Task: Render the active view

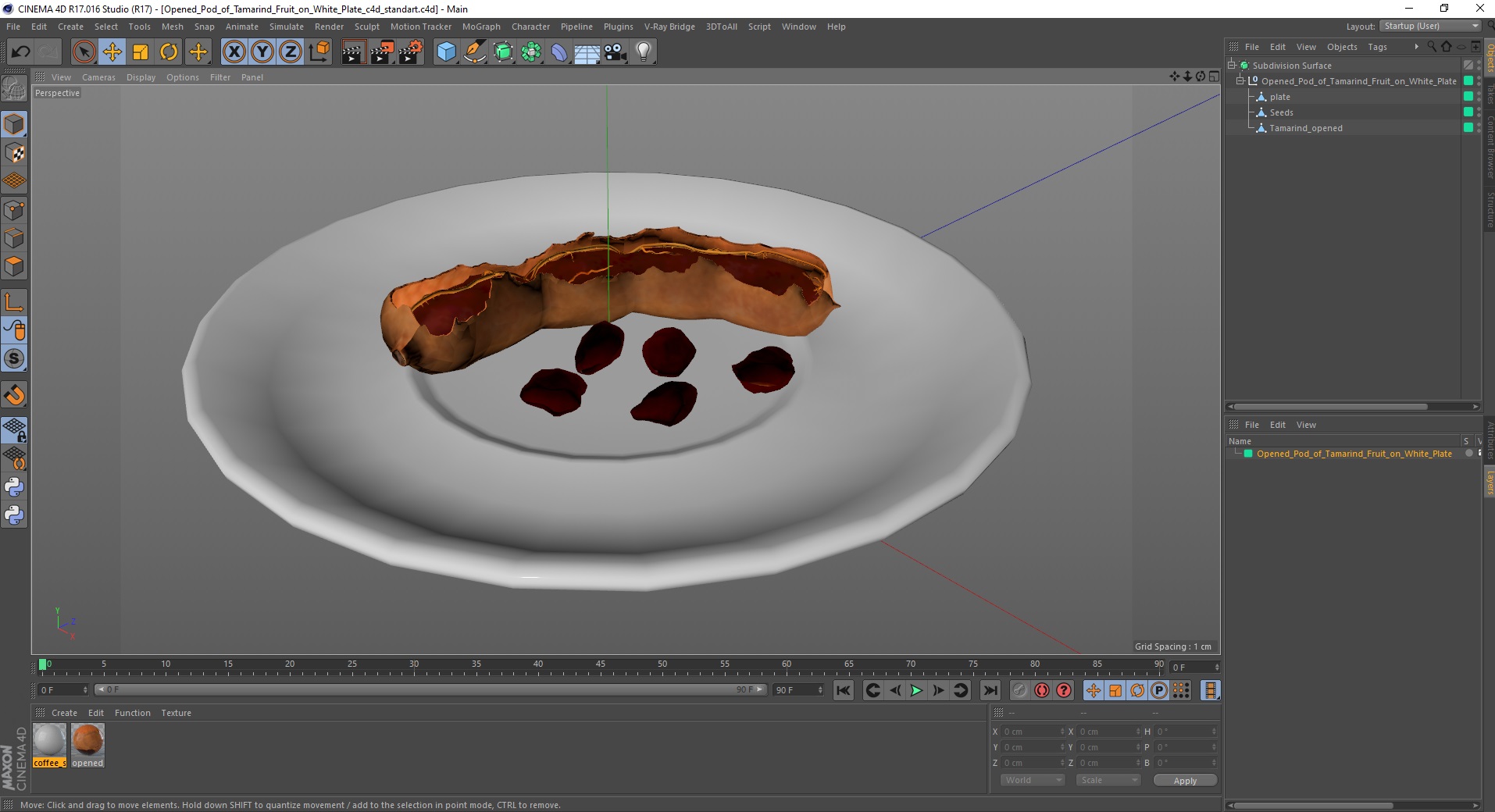Action: pos(353,52)
